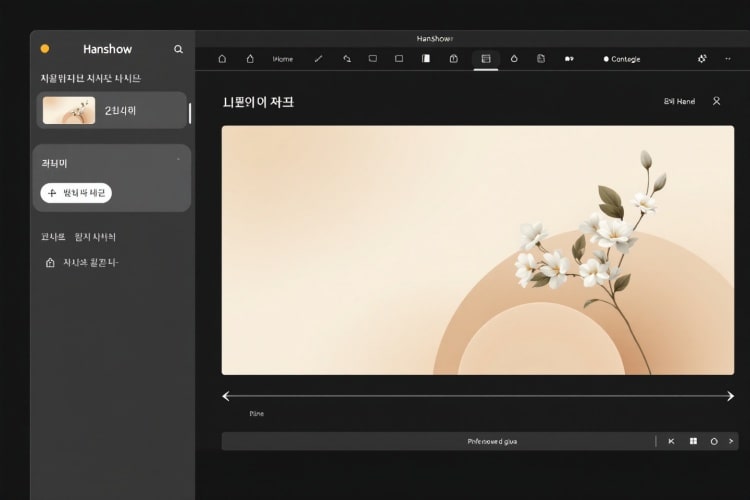Switch to grid view in bottom bar
The width and height of the screenshot is (750, 500).
(x=694, y=441)
